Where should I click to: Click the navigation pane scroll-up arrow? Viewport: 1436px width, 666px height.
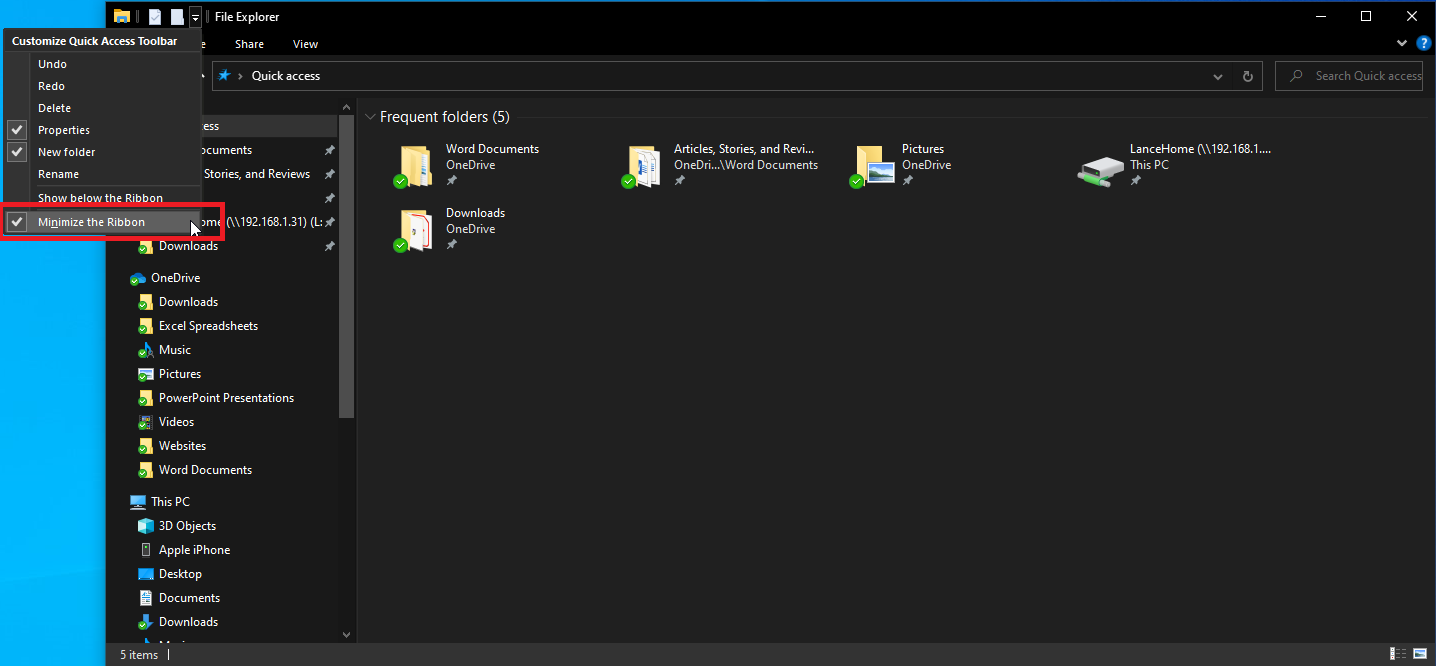[x=347, y=106]
